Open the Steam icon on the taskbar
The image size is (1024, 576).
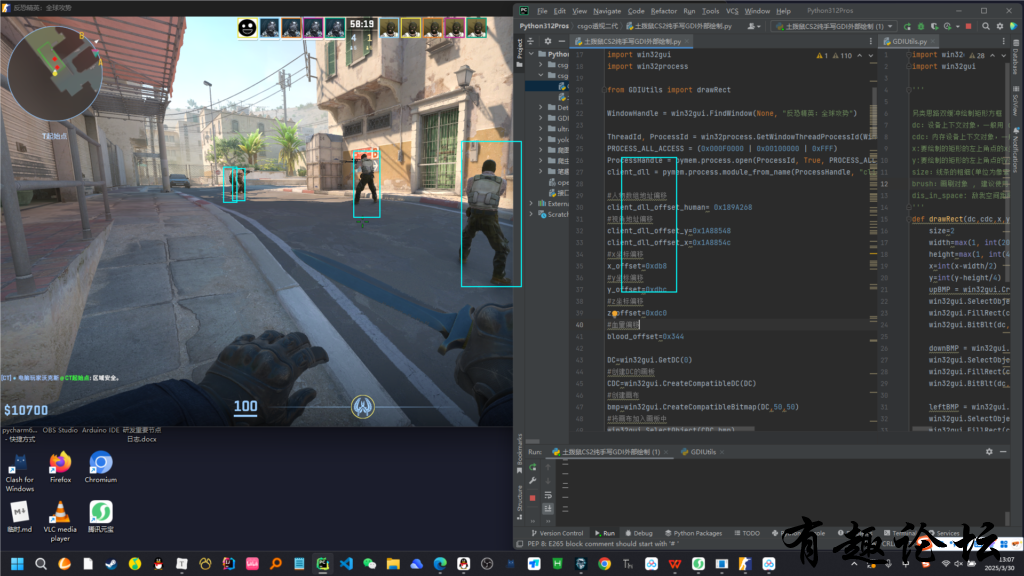tap(111, 564)
